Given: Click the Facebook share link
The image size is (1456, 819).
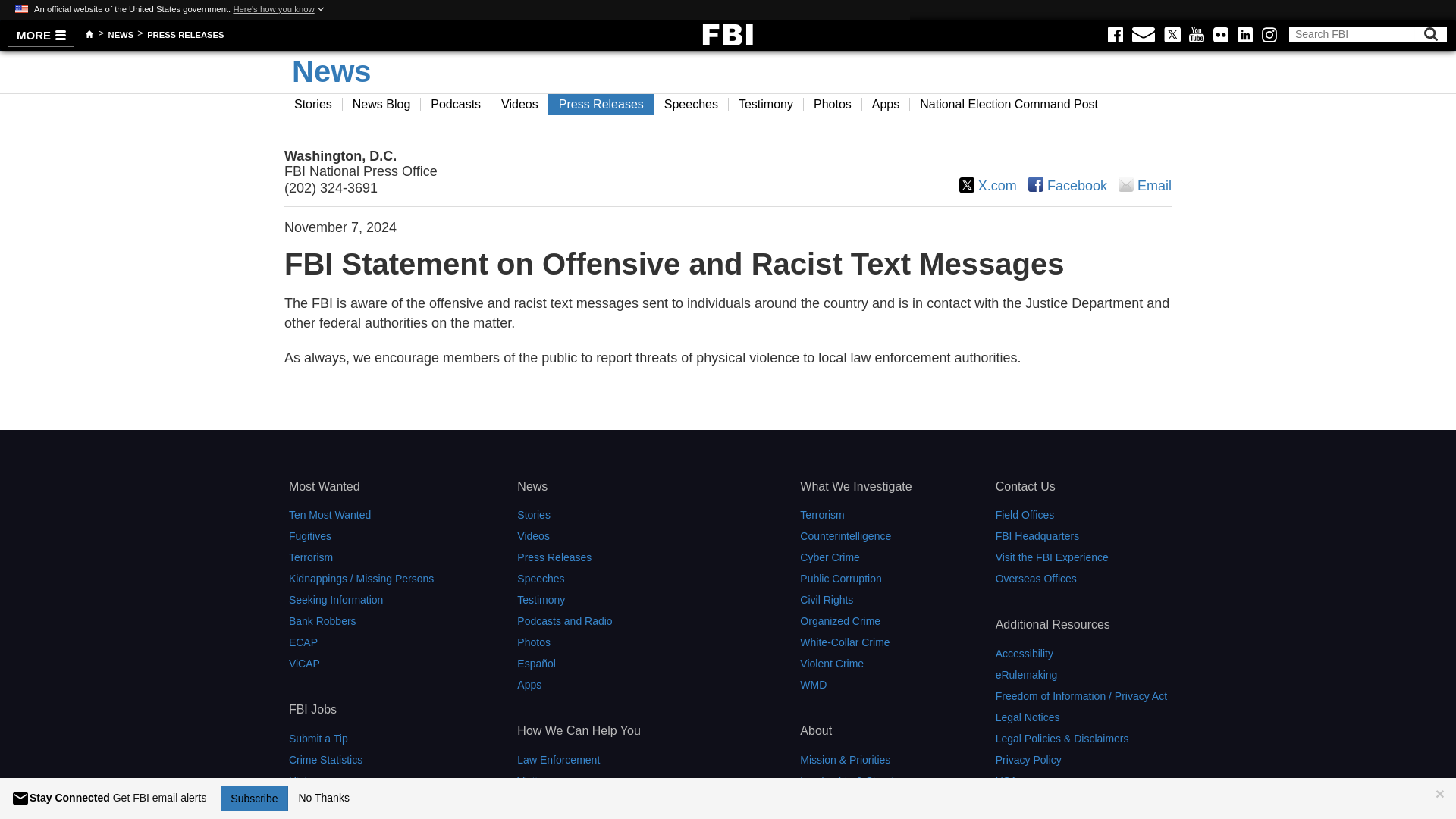Looking at the screenshot, I should coord(1067,185).
